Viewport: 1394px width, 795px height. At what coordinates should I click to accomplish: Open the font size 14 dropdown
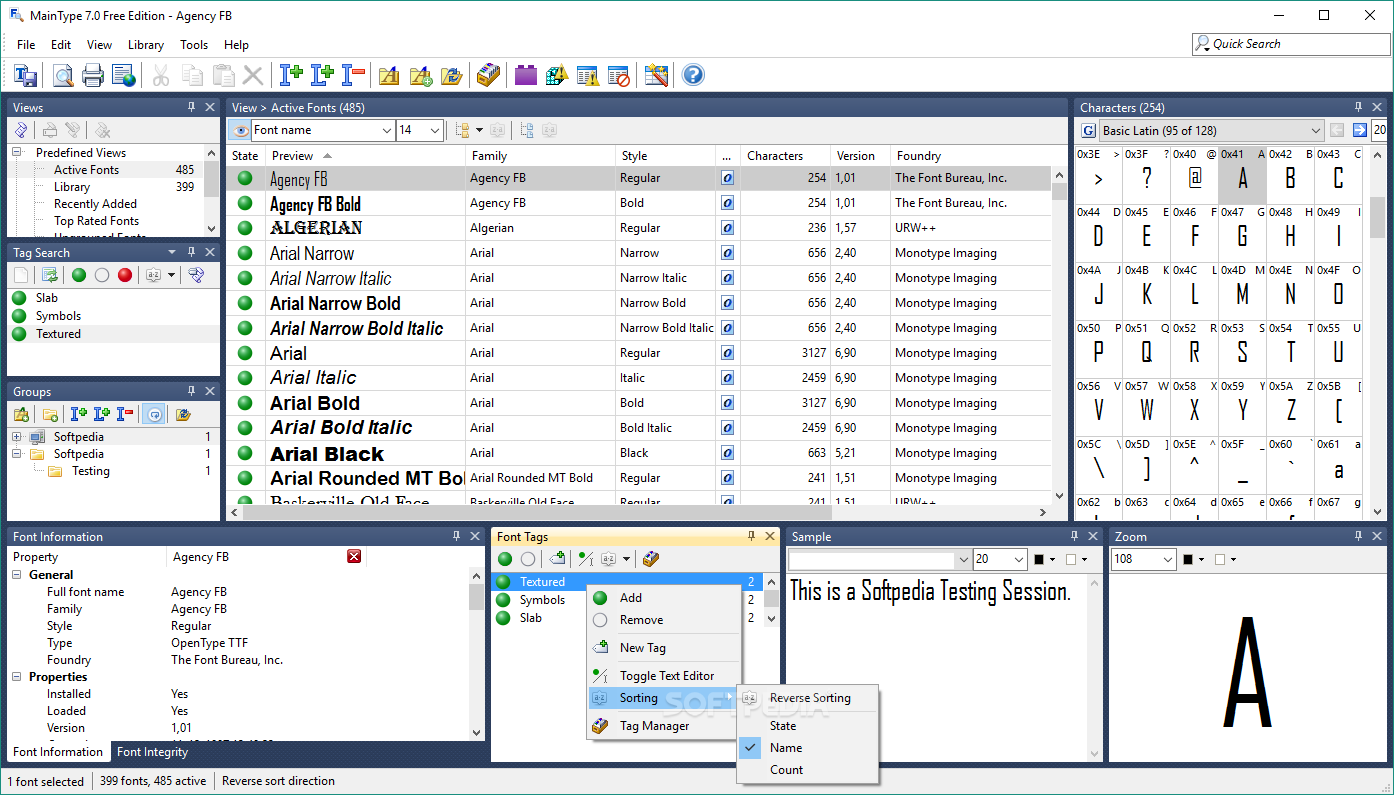coord(435,130)
